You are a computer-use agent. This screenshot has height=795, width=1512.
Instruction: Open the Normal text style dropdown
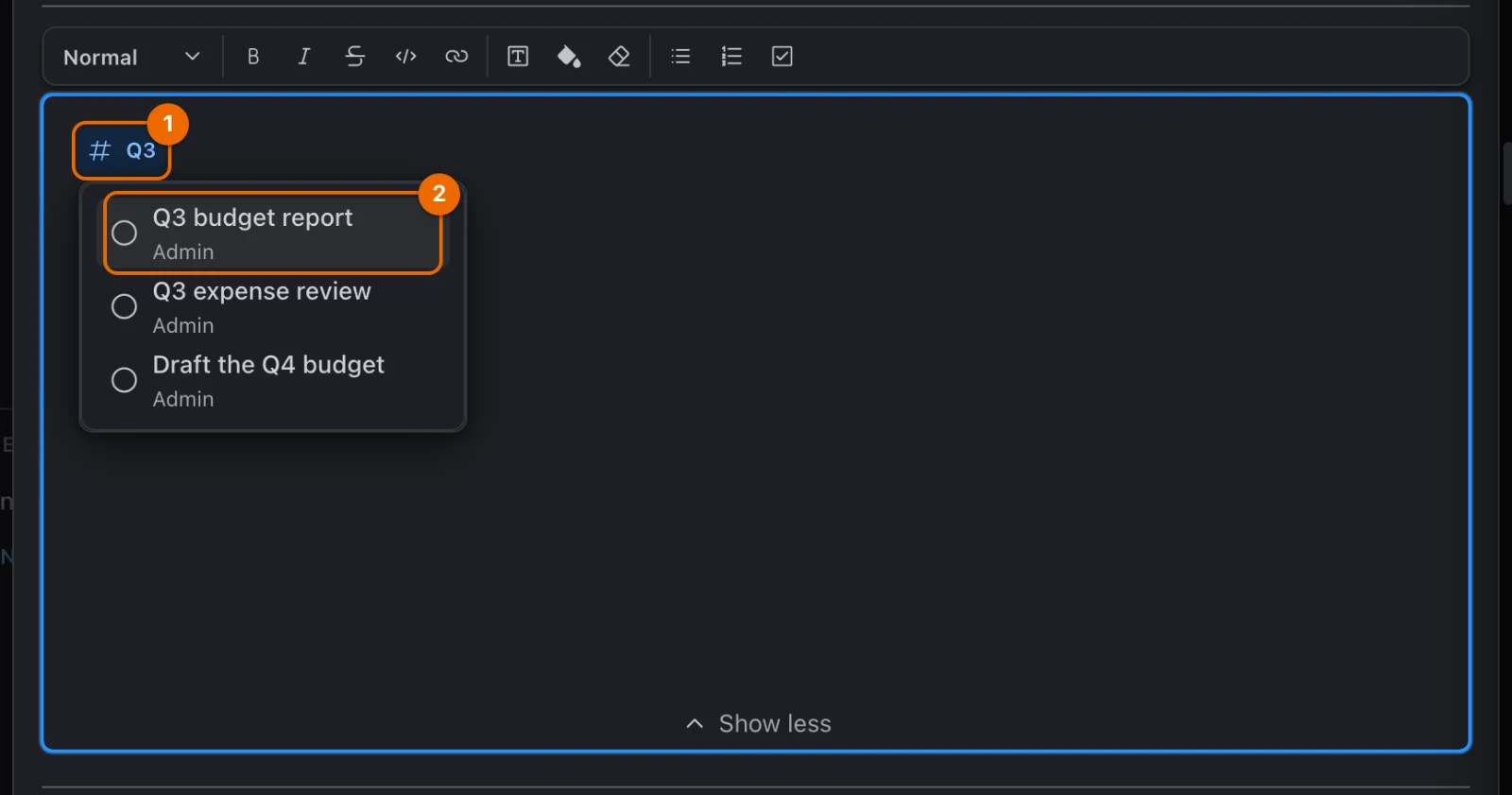(132, 57)
